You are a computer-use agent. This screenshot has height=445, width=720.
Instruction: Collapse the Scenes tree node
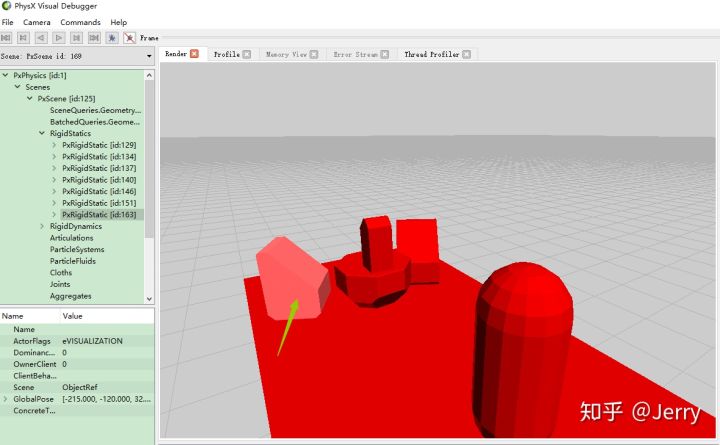pyautogui.click(x=17, y=86)
